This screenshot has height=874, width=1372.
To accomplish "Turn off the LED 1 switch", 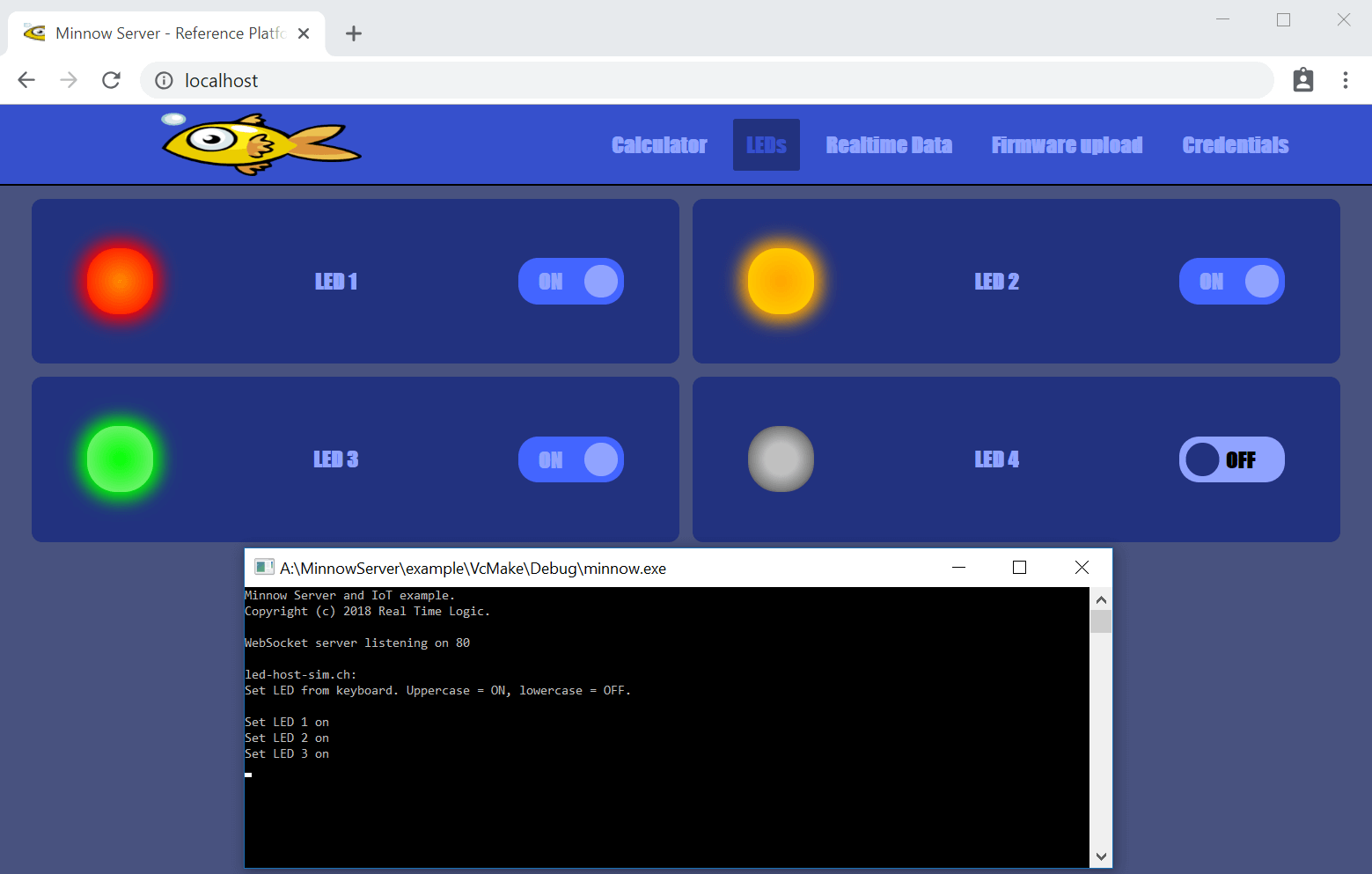I will click(x=571, y=281).
